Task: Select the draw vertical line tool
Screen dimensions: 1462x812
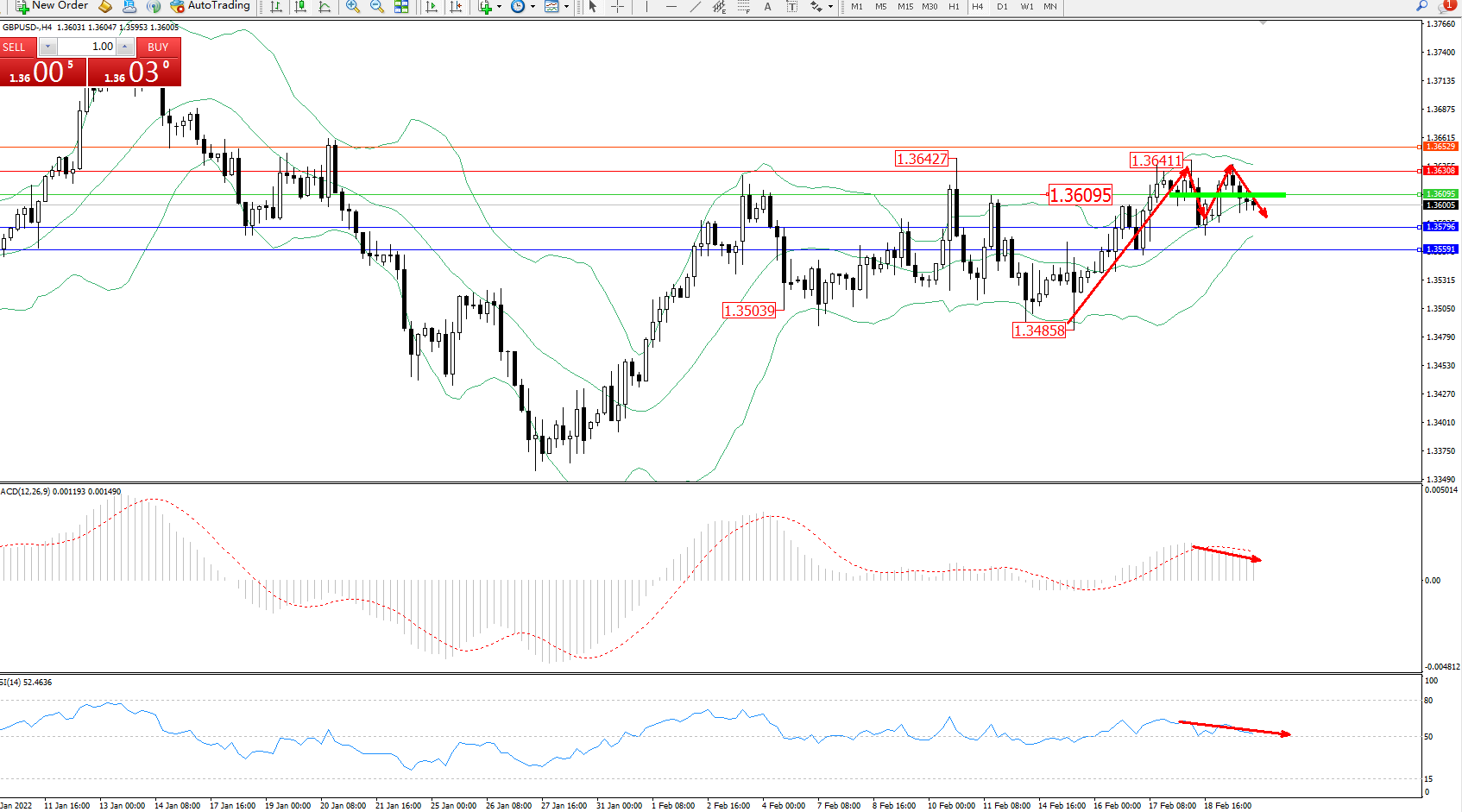Action: [646, 7]
